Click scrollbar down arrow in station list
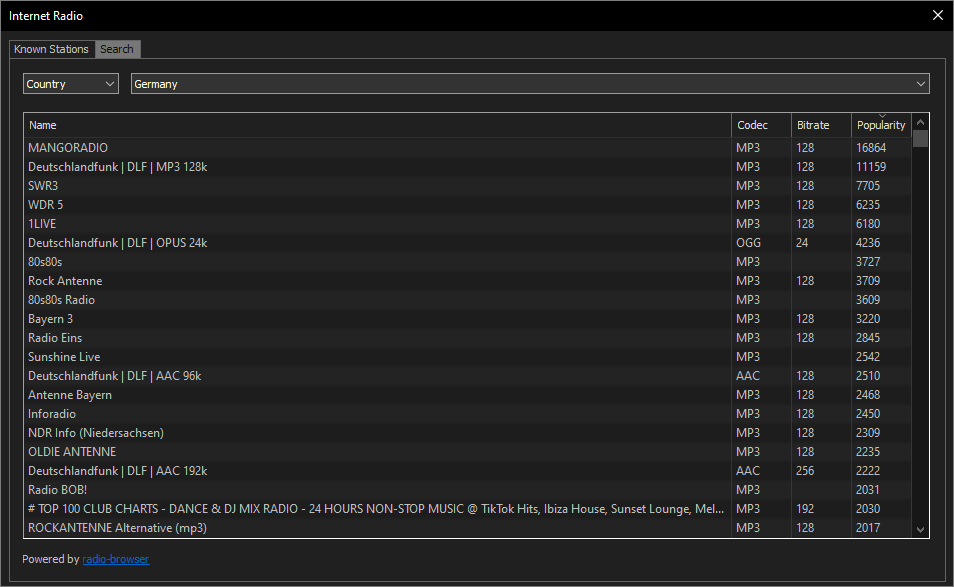This screenshot has height=587, width=954. pyautogui.click(x=920, y=529)
